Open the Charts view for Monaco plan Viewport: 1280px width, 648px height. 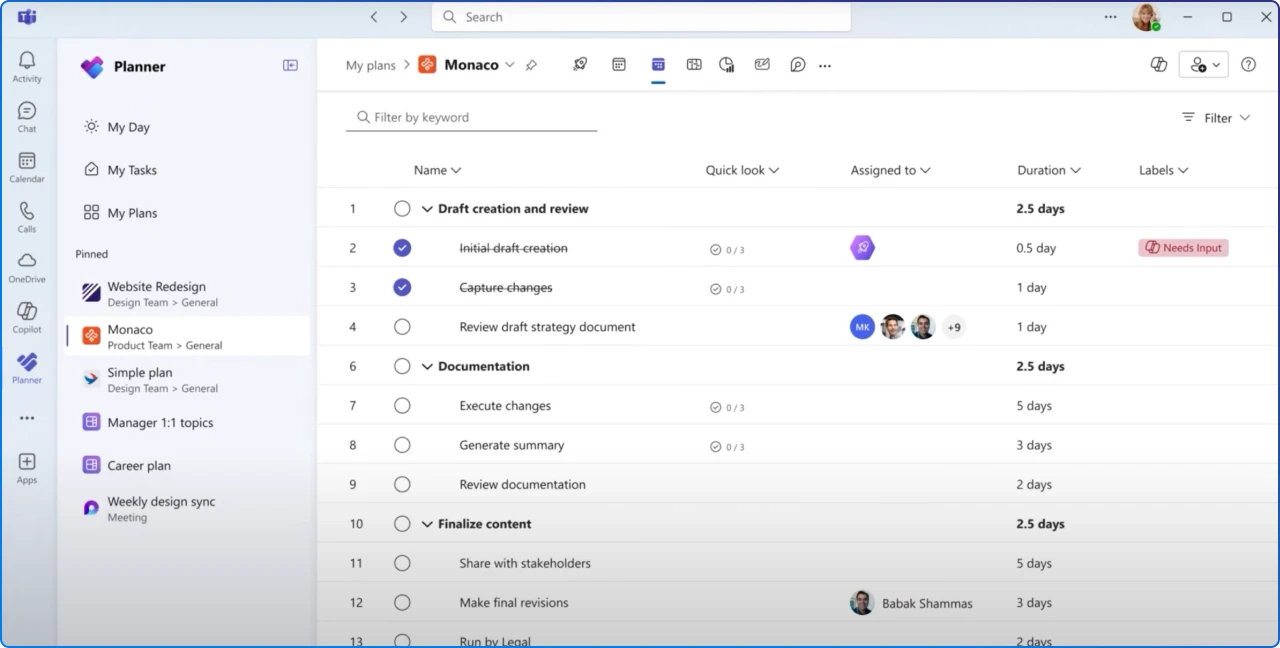(726, 64)
